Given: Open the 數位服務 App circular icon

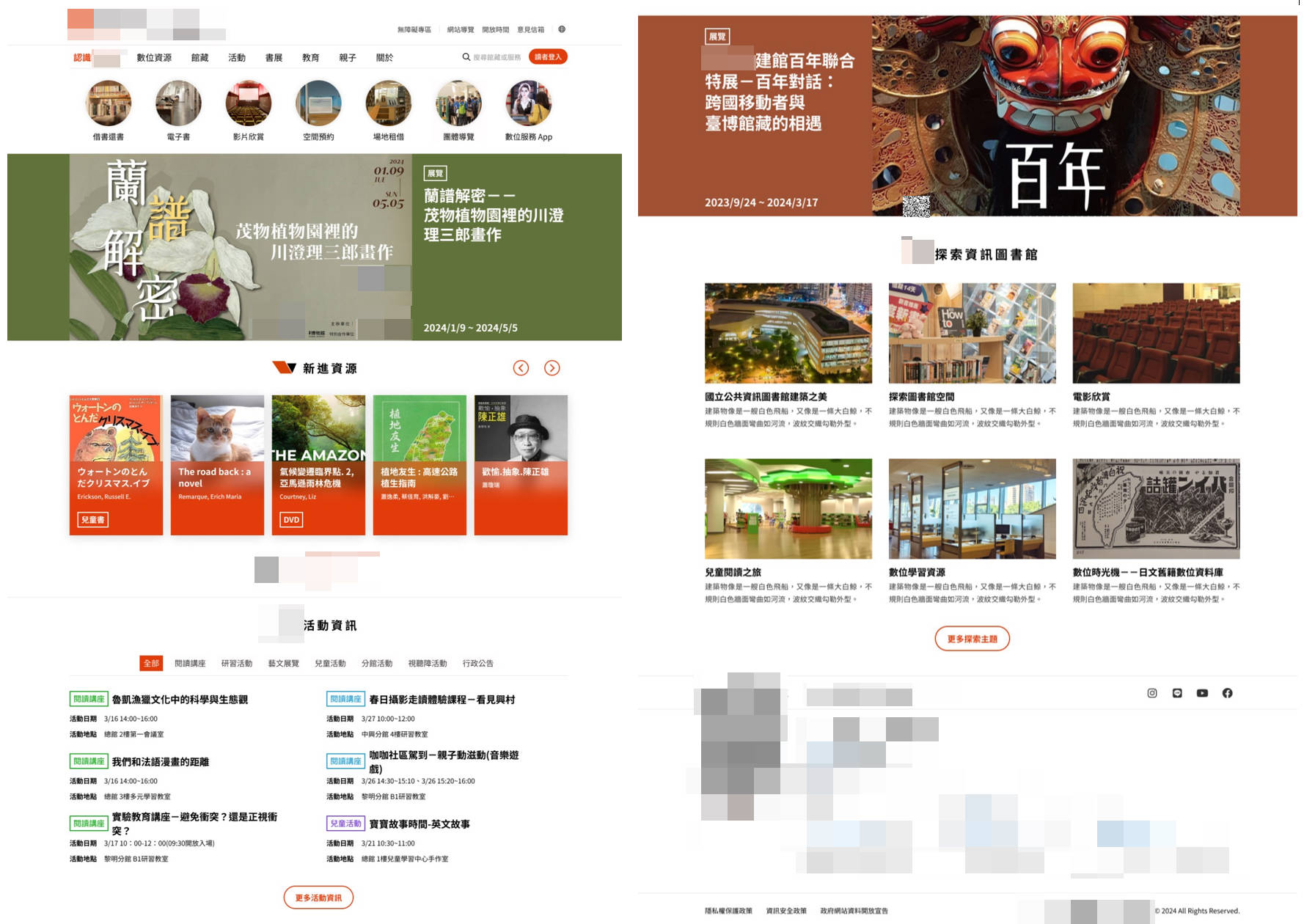Looking at the screenshot, I should coord(529,103).
